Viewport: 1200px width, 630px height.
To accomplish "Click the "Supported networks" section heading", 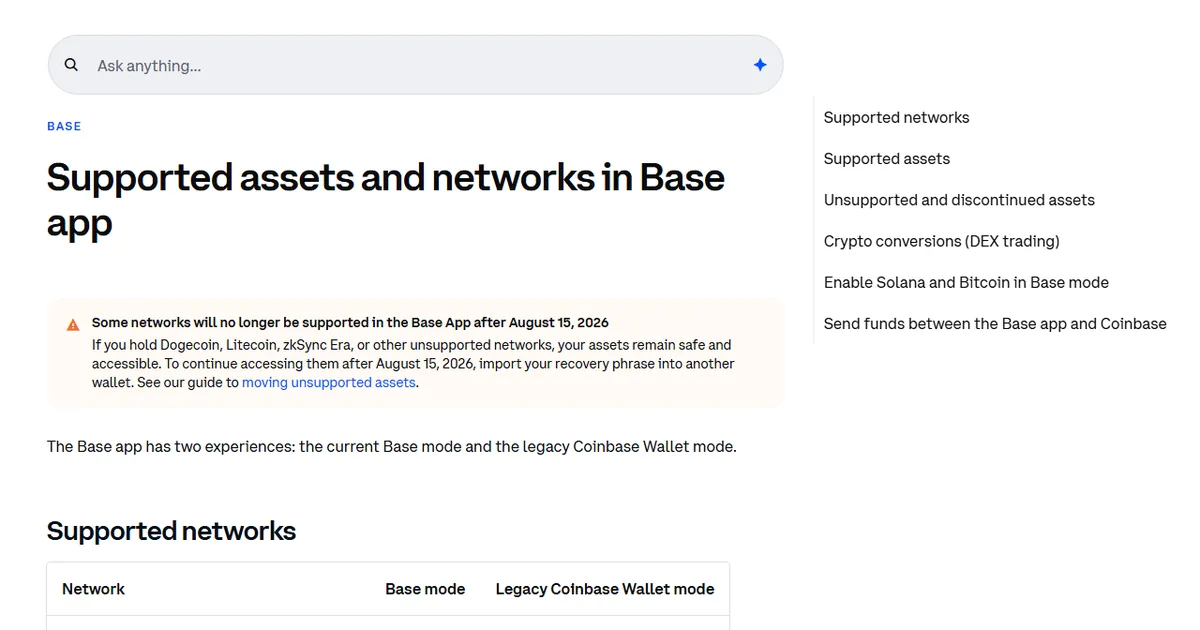I will tap(171, 531).
